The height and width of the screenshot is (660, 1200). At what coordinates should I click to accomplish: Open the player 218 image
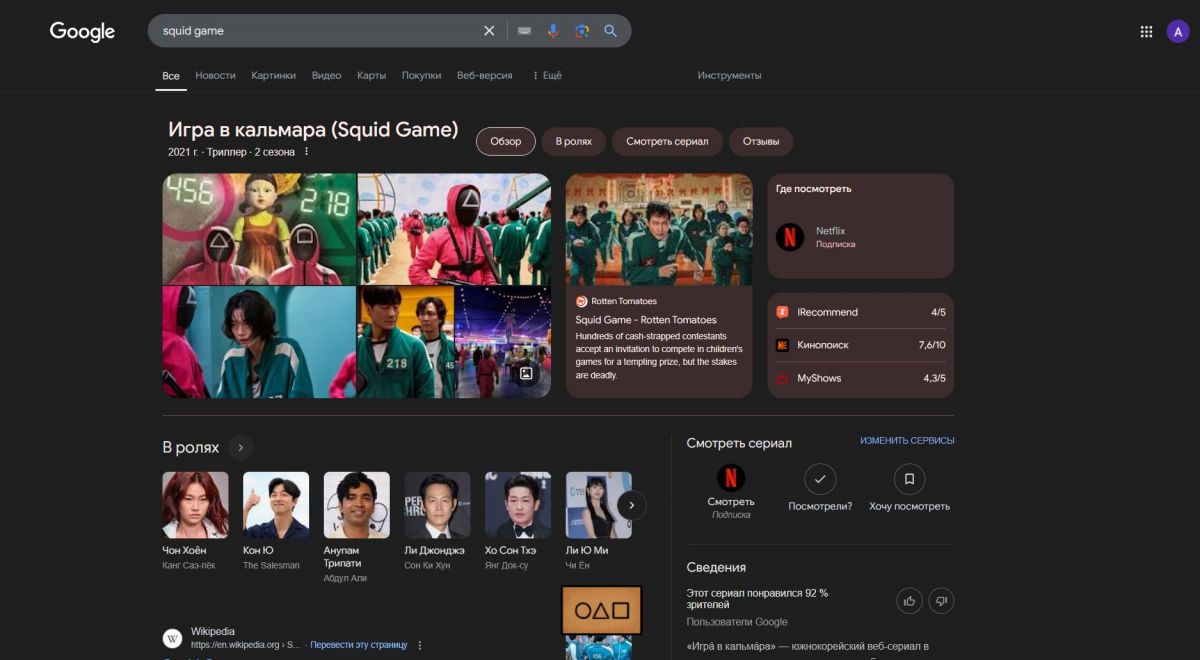(x=405, y=343)
